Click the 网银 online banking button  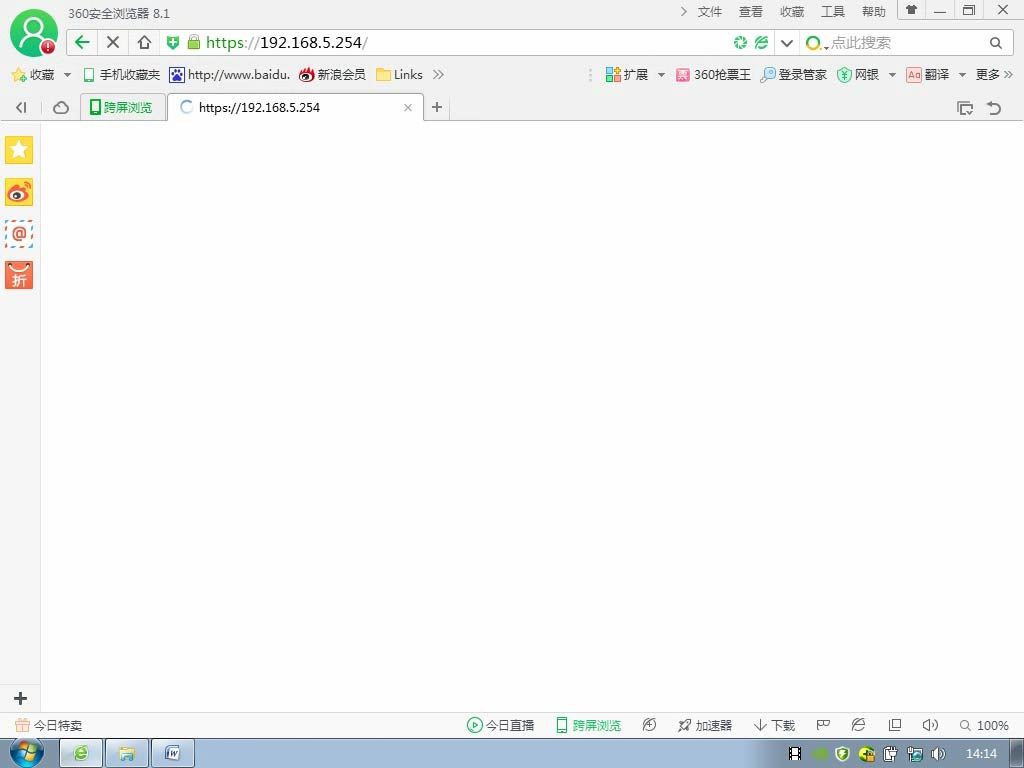(x=858, y=74)
